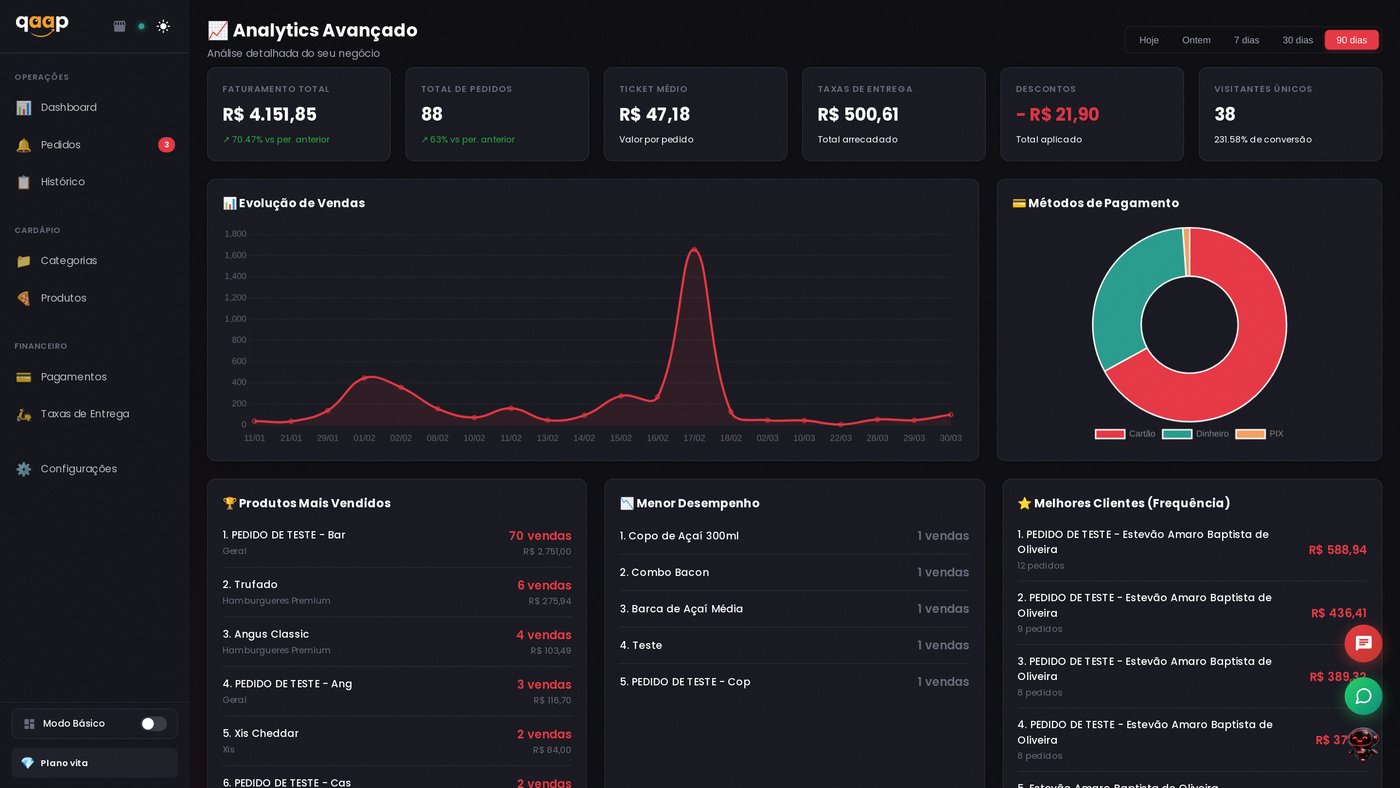This screenshot has width=1400, height=788.
Task: Open the green WhatsApp floating button
Action: pyautogui.click(x=1363, y=696)
